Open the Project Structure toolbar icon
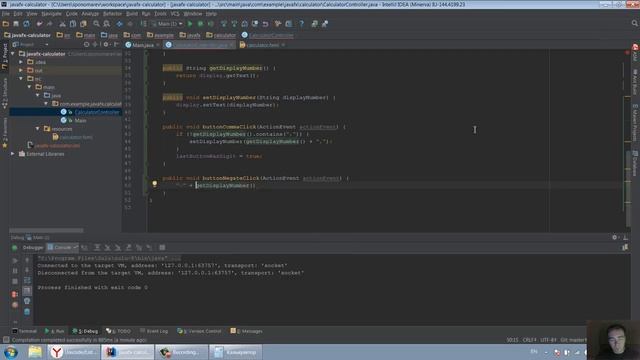Image resolution: width=640 pixels, height=360 pixels. (x=289, y=24)
